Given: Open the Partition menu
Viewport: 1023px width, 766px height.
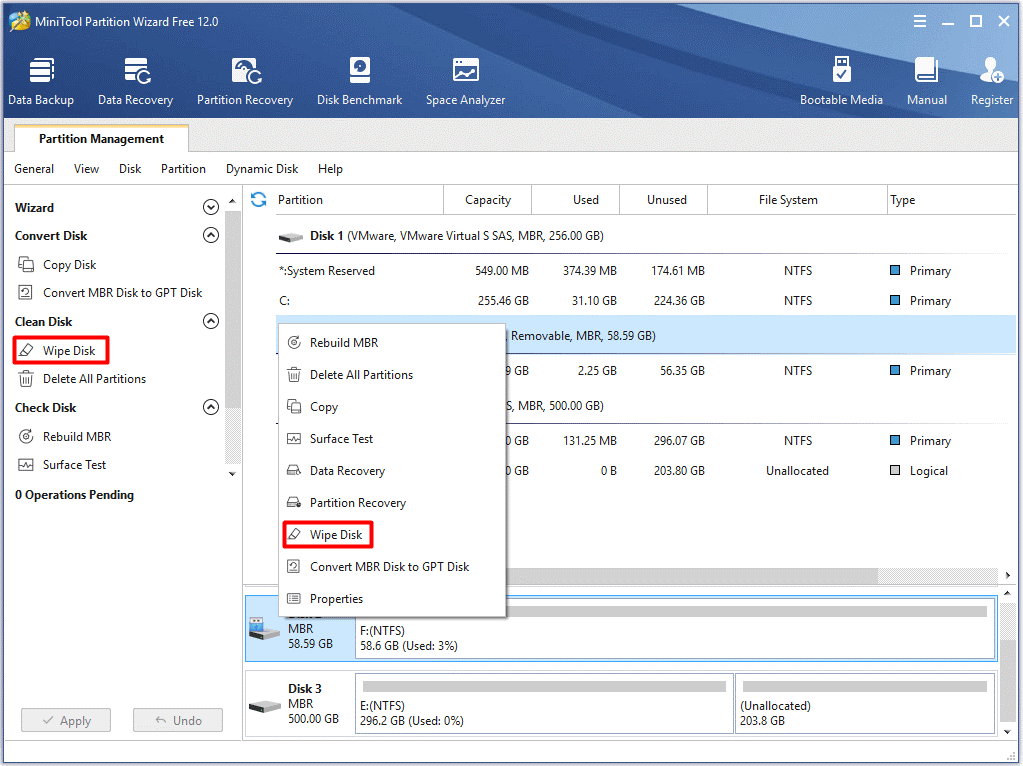Looking at the screenshot, I should coord(183,169).
